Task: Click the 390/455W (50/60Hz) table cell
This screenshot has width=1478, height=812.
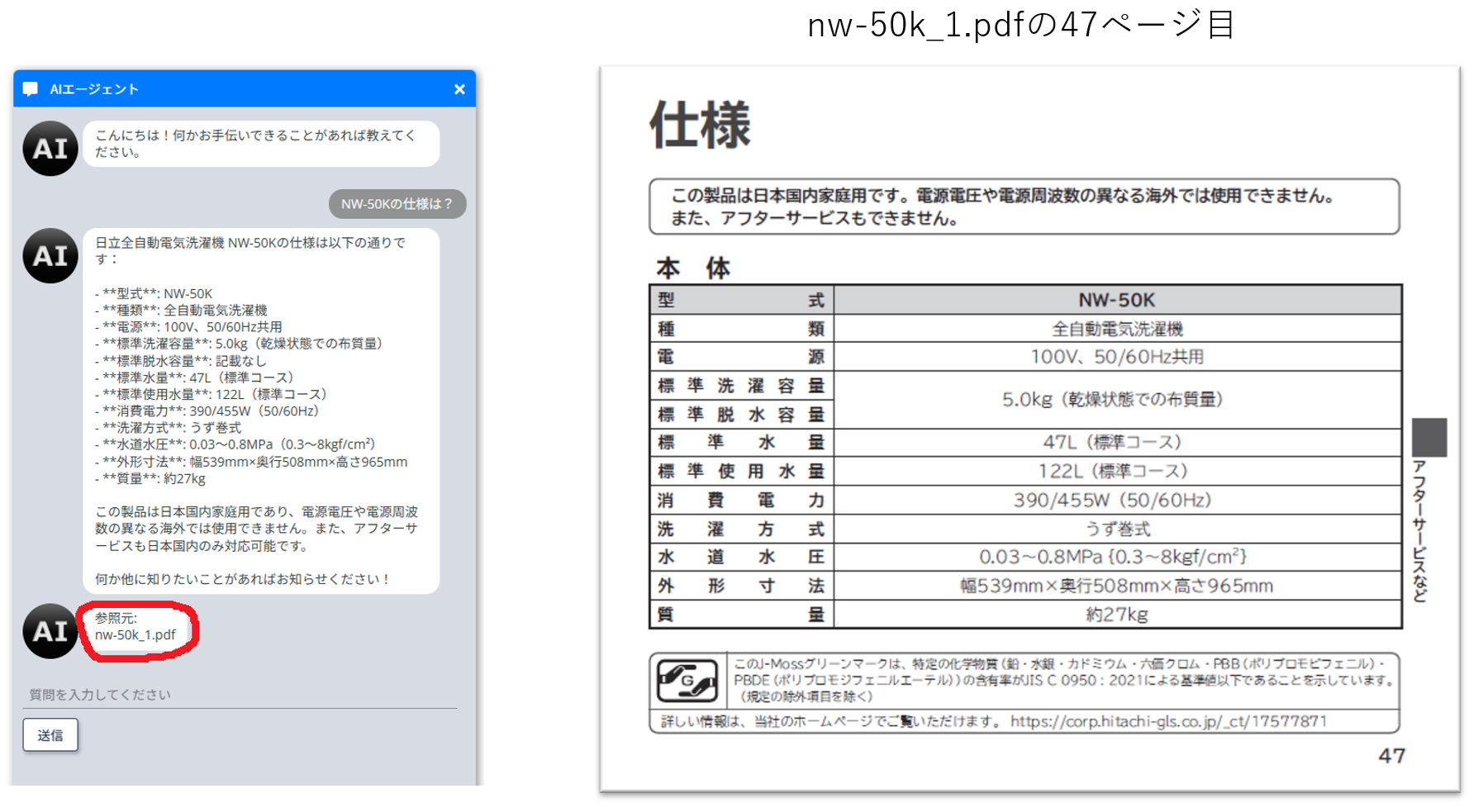Action: click(x=1117, y=500)
